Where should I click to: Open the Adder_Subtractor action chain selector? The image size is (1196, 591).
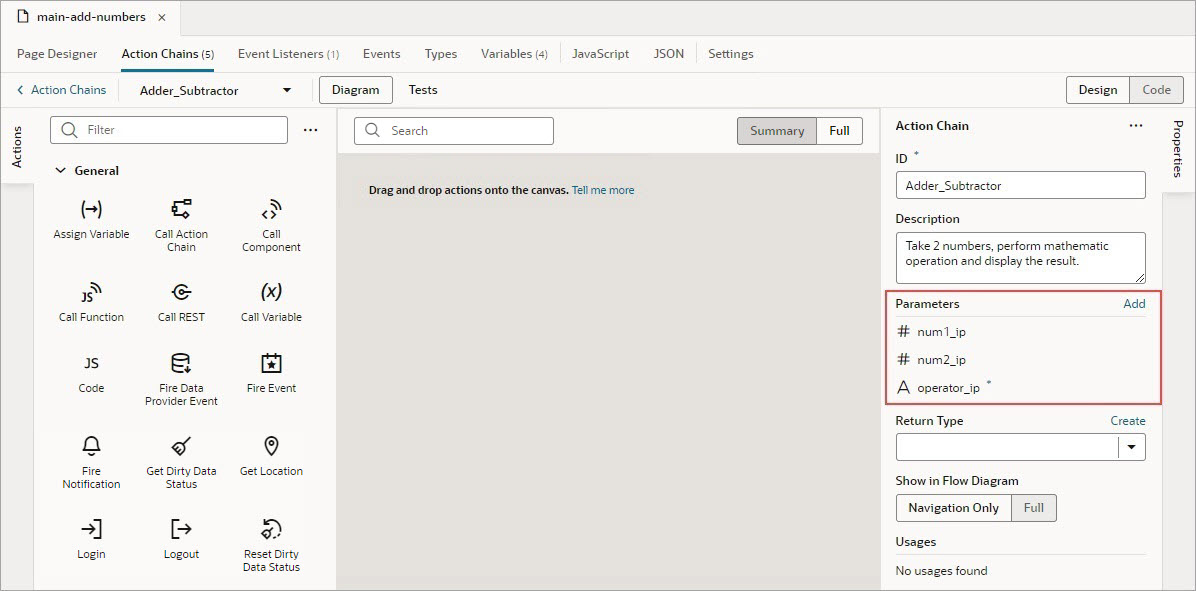click(286, 89)
